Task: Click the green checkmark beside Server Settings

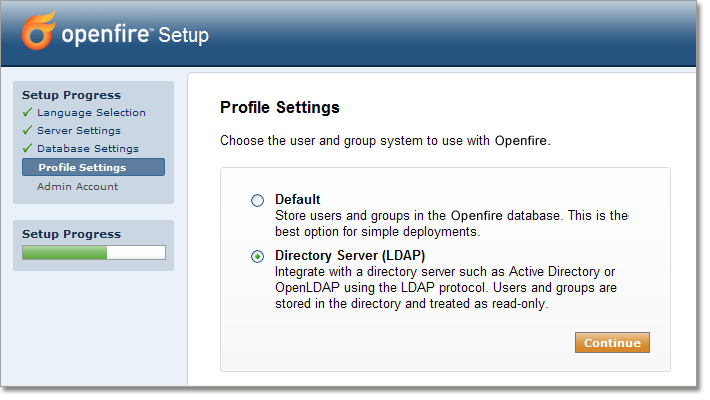Action: pyautogui.click(x=27, y=131)
